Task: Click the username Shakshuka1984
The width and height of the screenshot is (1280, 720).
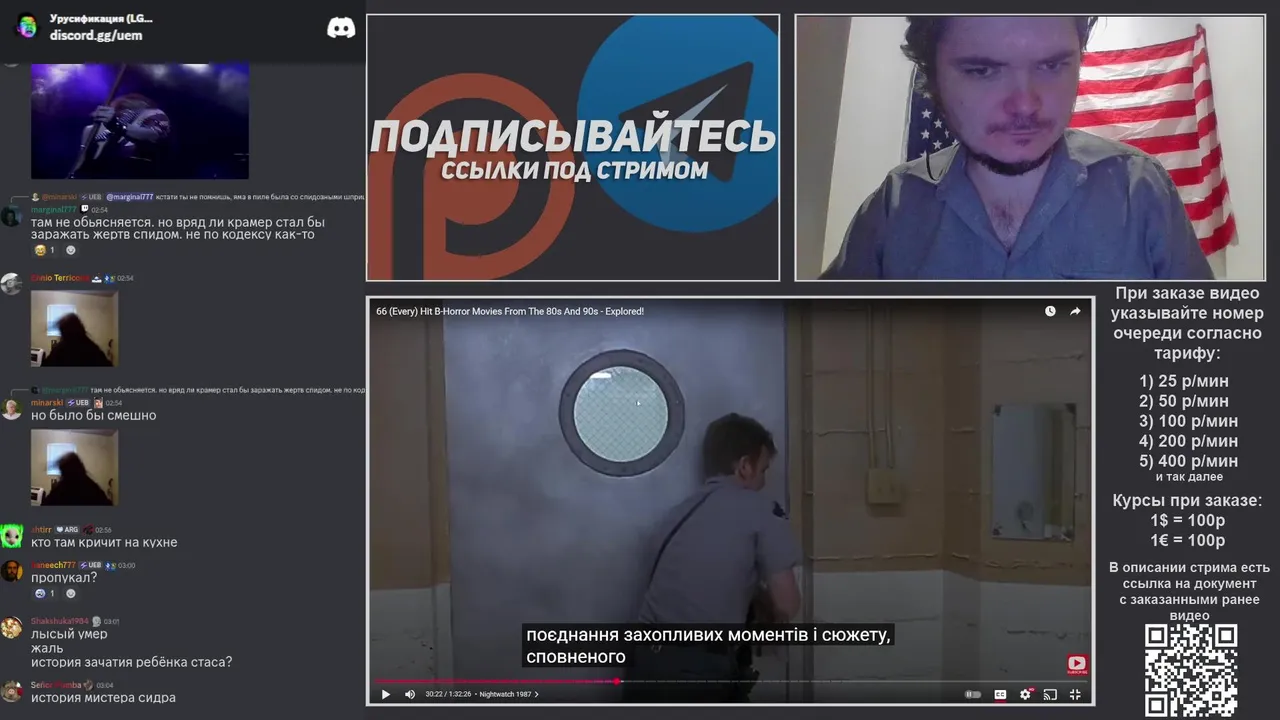Action: [x=60, y=621]
